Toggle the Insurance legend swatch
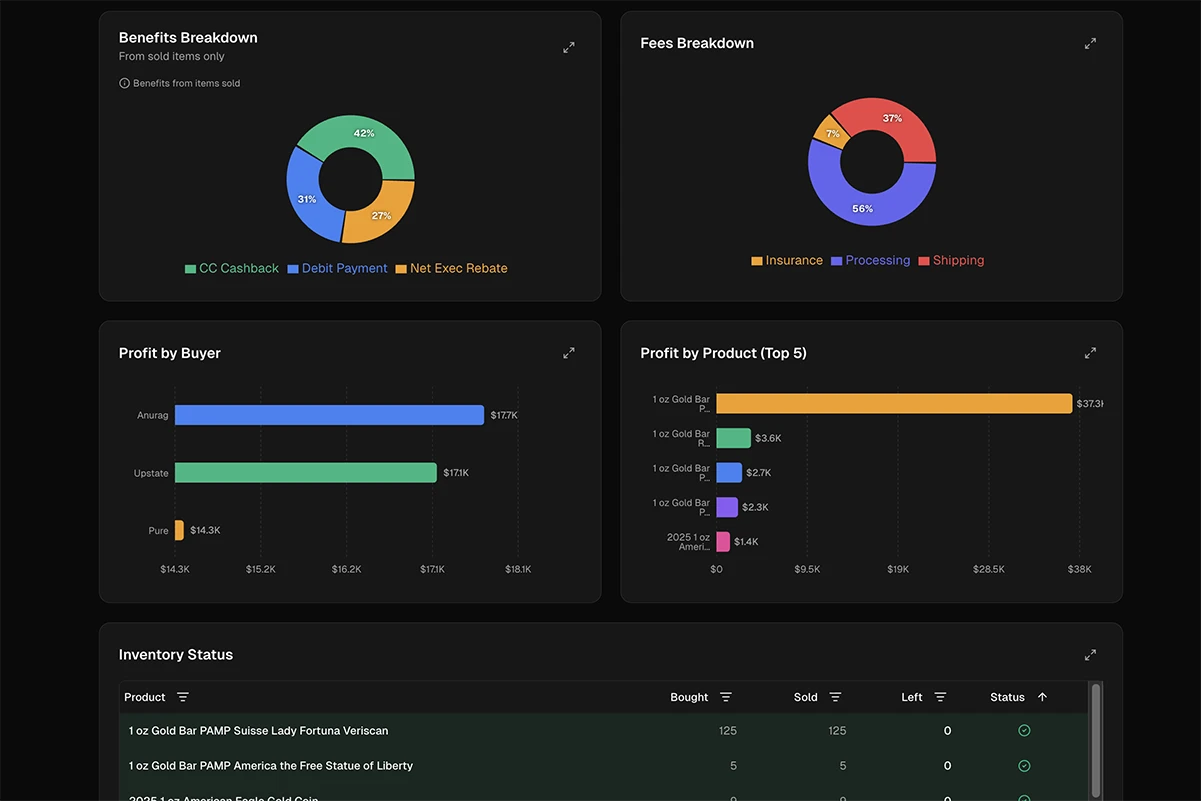1201x801 pixels. (757, 261)
